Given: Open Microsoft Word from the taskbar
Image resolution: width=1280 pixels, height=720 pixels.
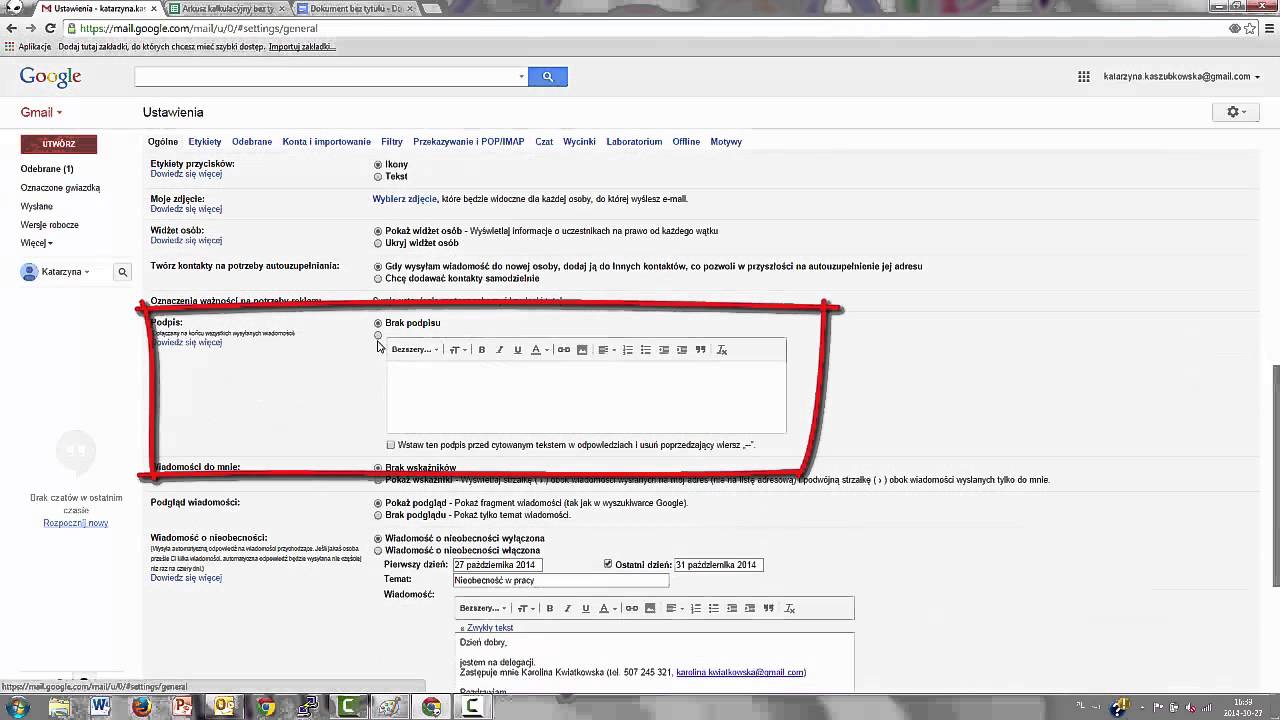Looking at the screenshot, I should click(100, 707).
